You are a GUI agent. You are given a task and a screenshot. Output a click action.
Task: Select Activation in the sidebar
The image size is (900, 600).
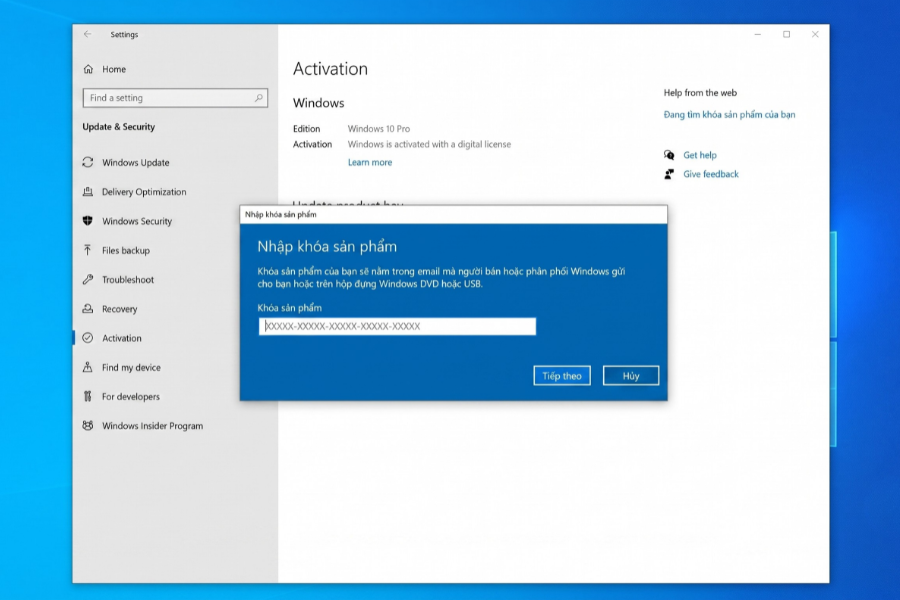122,338
